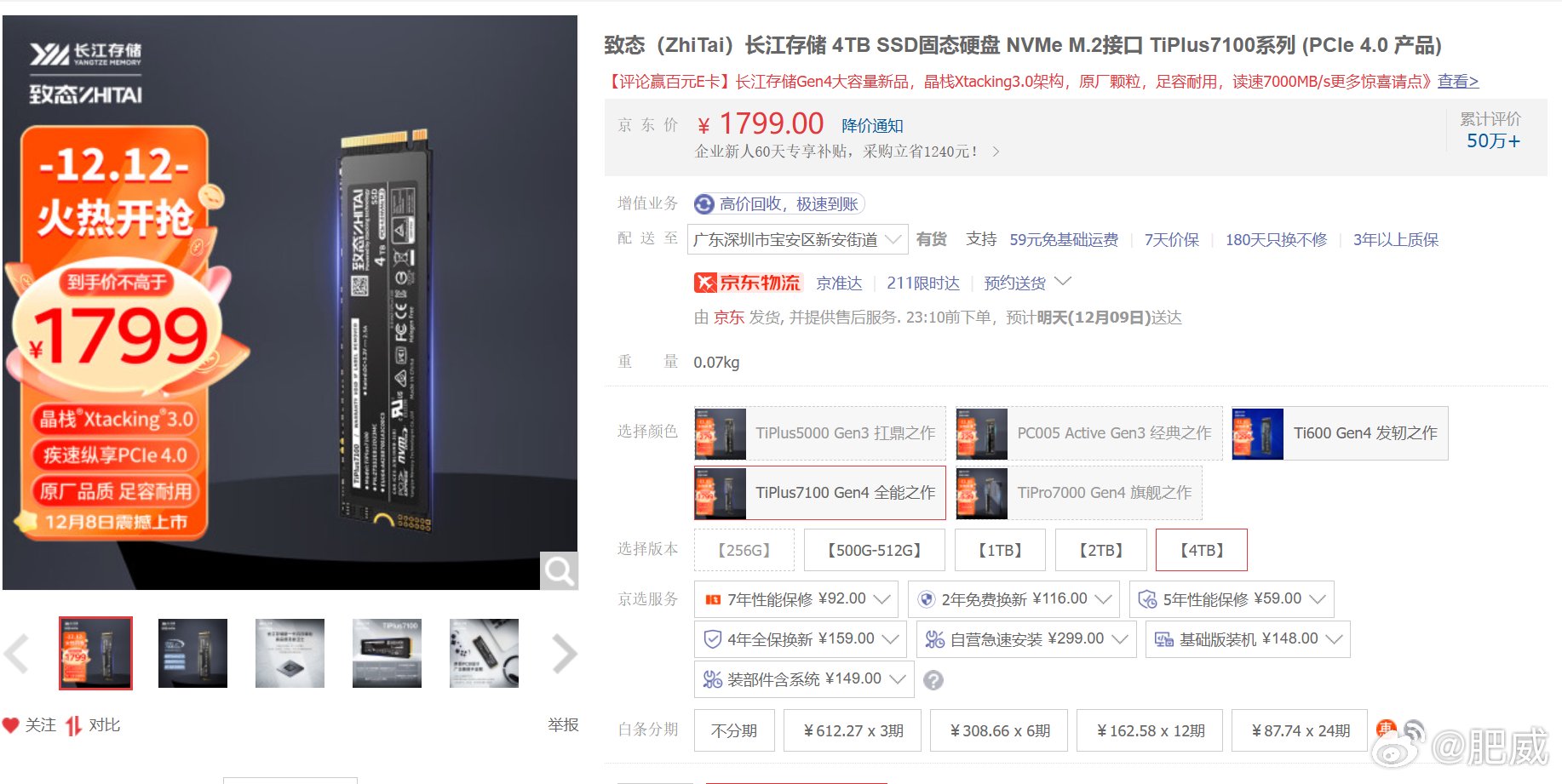Screen dimensions: 1562x784
Task: Select the first product gallery thumbnail
Action: pos(96,654)
